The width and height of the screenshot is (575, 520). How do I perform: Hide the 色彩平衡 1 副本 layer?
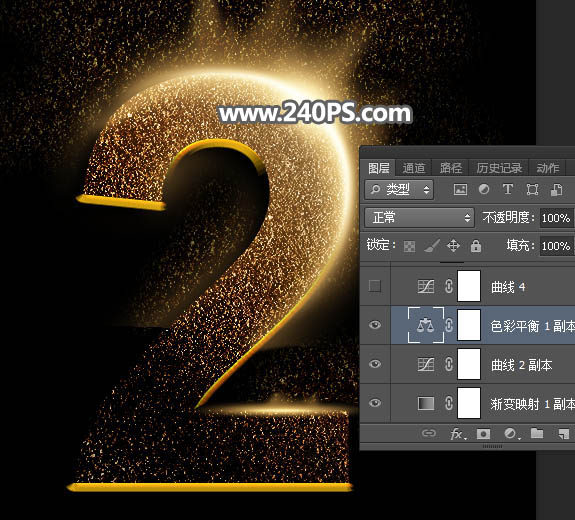click(375, 325)
